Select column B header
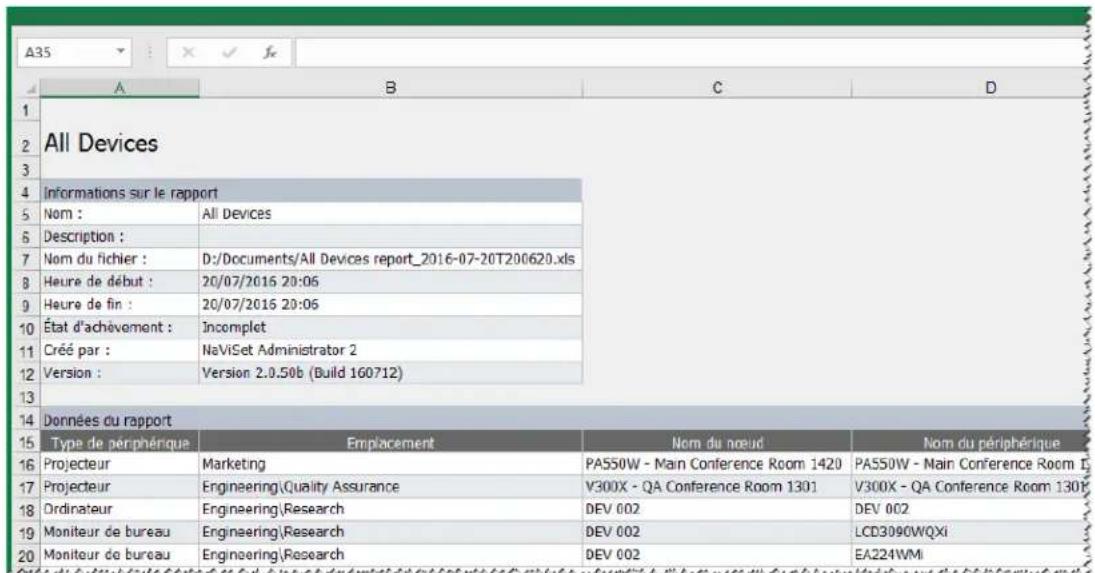Image resolution: width=1095 pixels, height=573 pixels. (x=390, y=89)
